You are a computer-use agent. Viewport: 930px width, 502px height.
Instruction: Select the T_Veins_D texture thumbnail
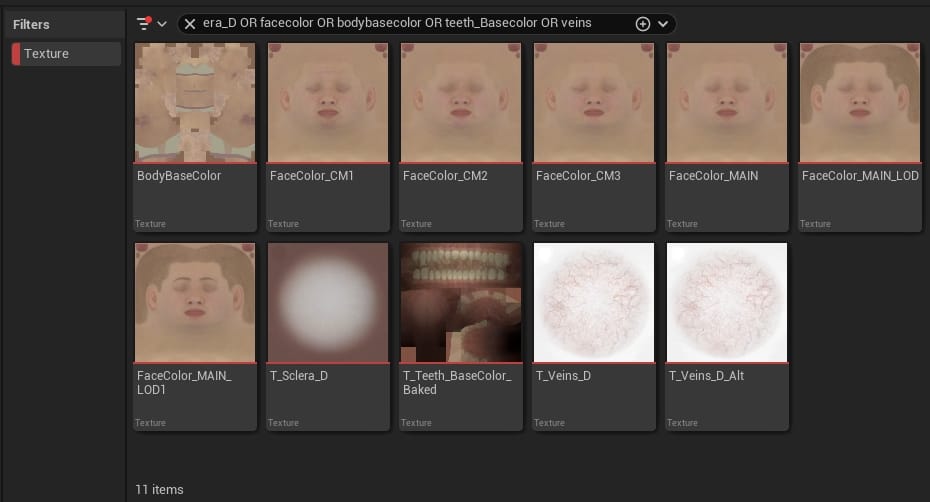pyautogui.click(x=594, y=302)
